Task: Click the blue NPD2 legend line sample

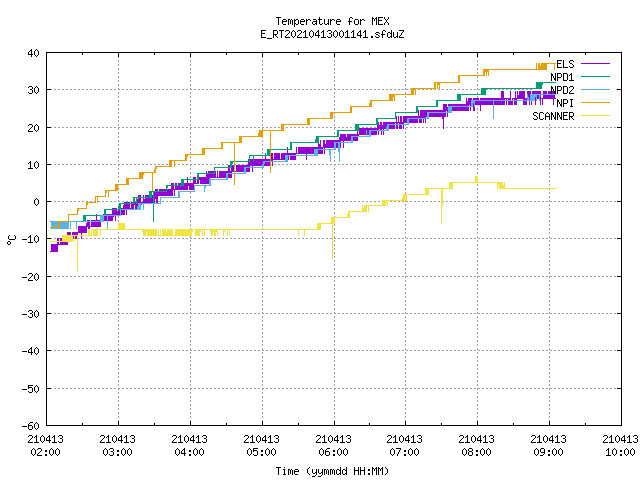Action: pyautogui.click(x=595, y=90)
